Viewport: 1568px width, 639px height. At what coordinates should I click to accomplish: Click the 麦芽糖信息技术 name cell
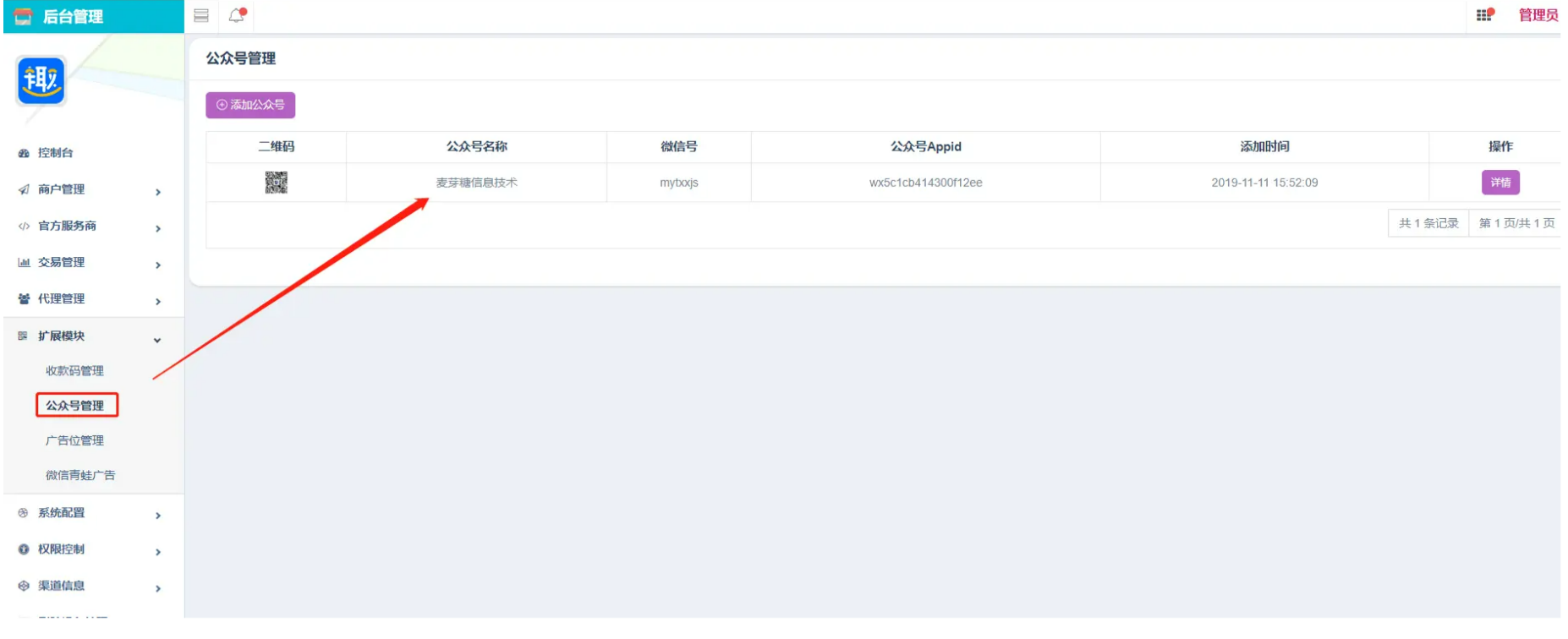coord(477,183)
